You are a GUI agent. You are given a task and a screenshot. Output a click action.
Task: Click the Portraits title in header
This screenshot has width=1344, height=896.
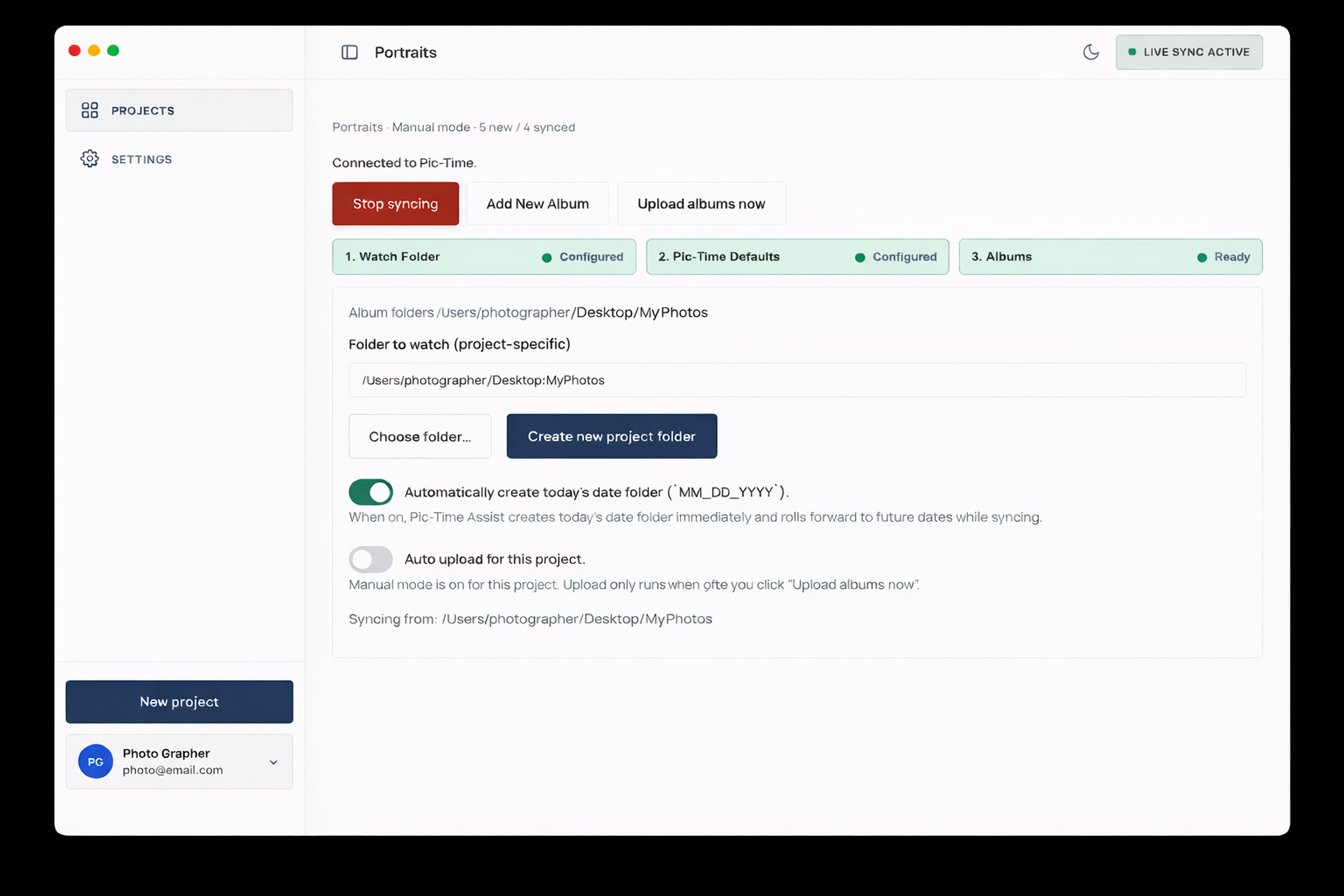(x=406, y=52)
